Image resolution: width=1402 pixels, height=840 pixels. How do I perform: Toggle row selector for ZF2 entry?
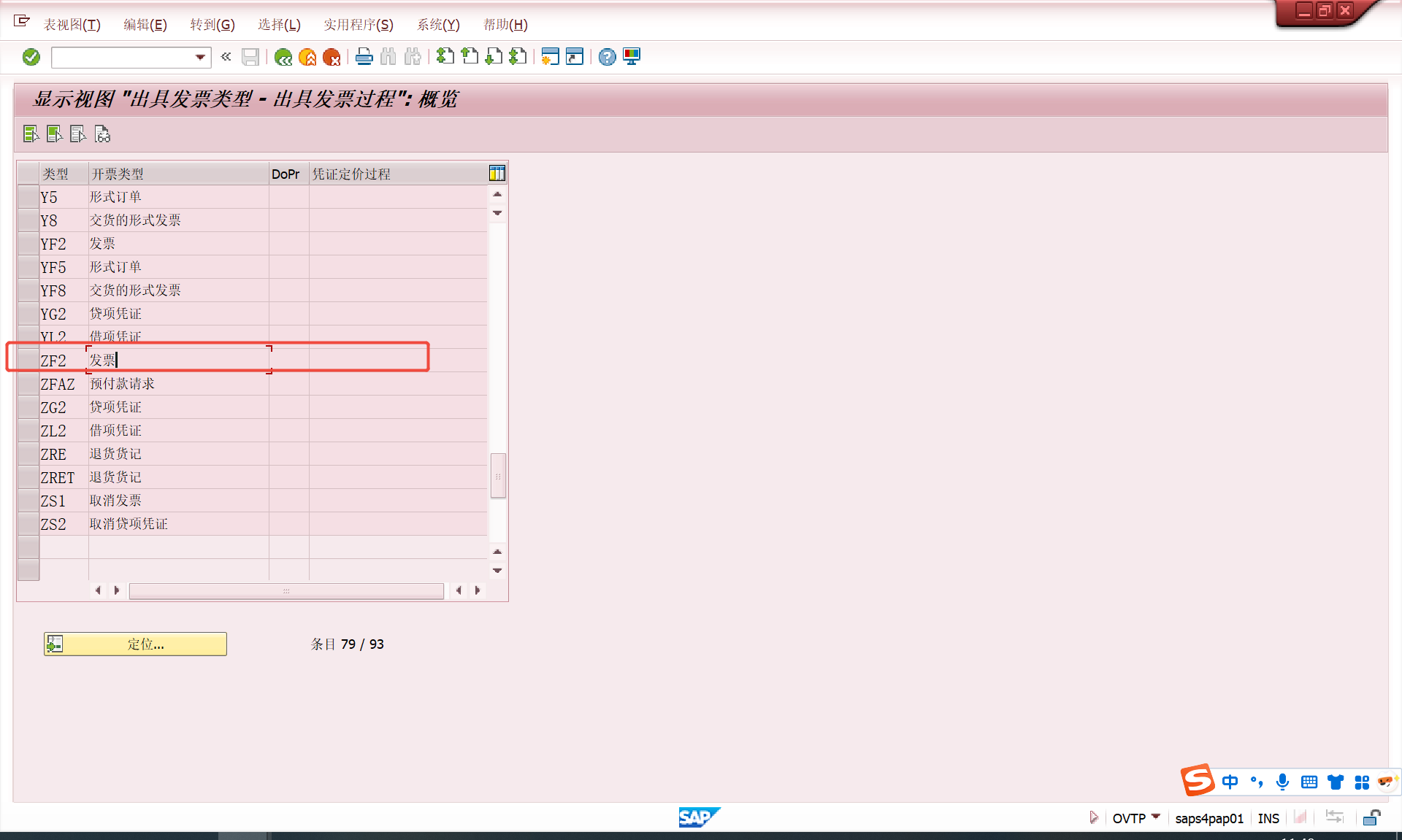click(x=28, y=360)
